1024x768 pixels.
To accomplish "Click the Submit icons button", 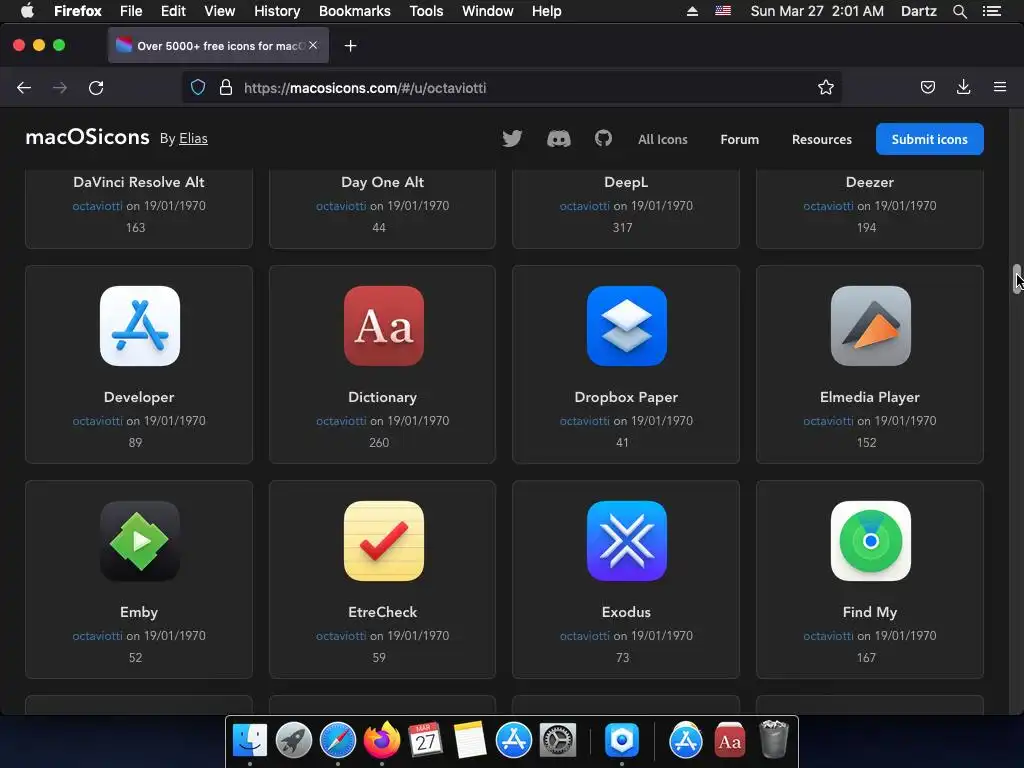I will coord(929,139).
